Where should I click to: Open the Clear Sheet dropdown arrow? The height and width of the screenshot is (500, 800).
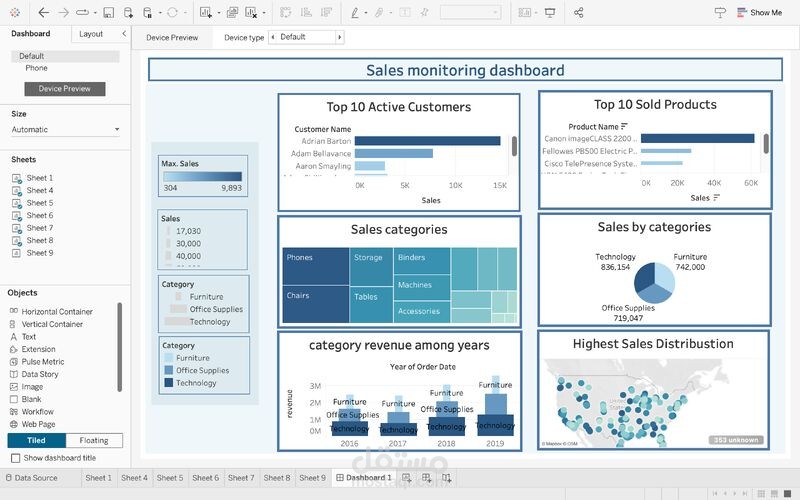[x=264, y=13]
